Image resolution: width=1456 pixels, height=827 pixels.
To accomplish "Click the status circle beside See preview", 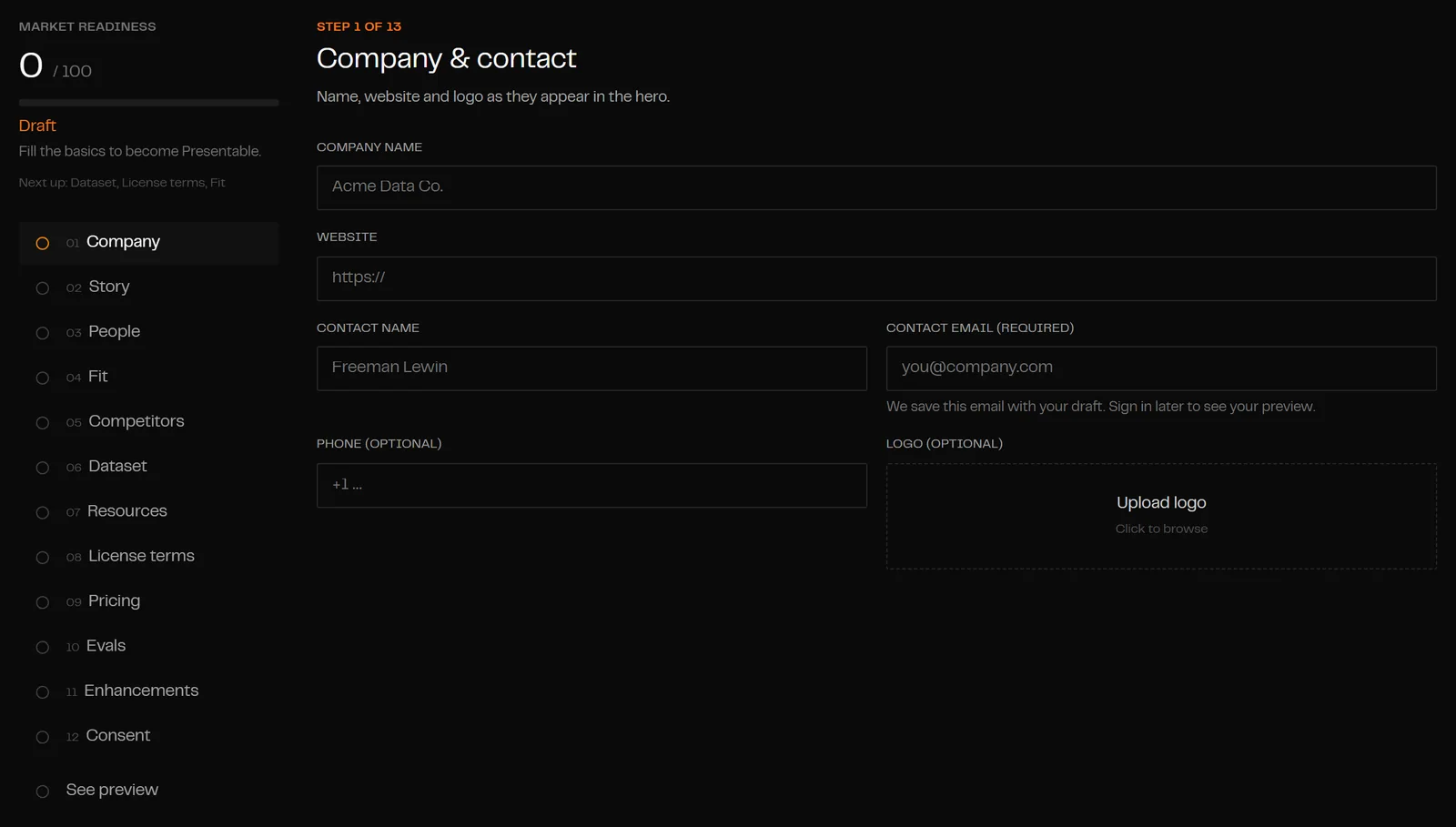I will pos(43,792).
